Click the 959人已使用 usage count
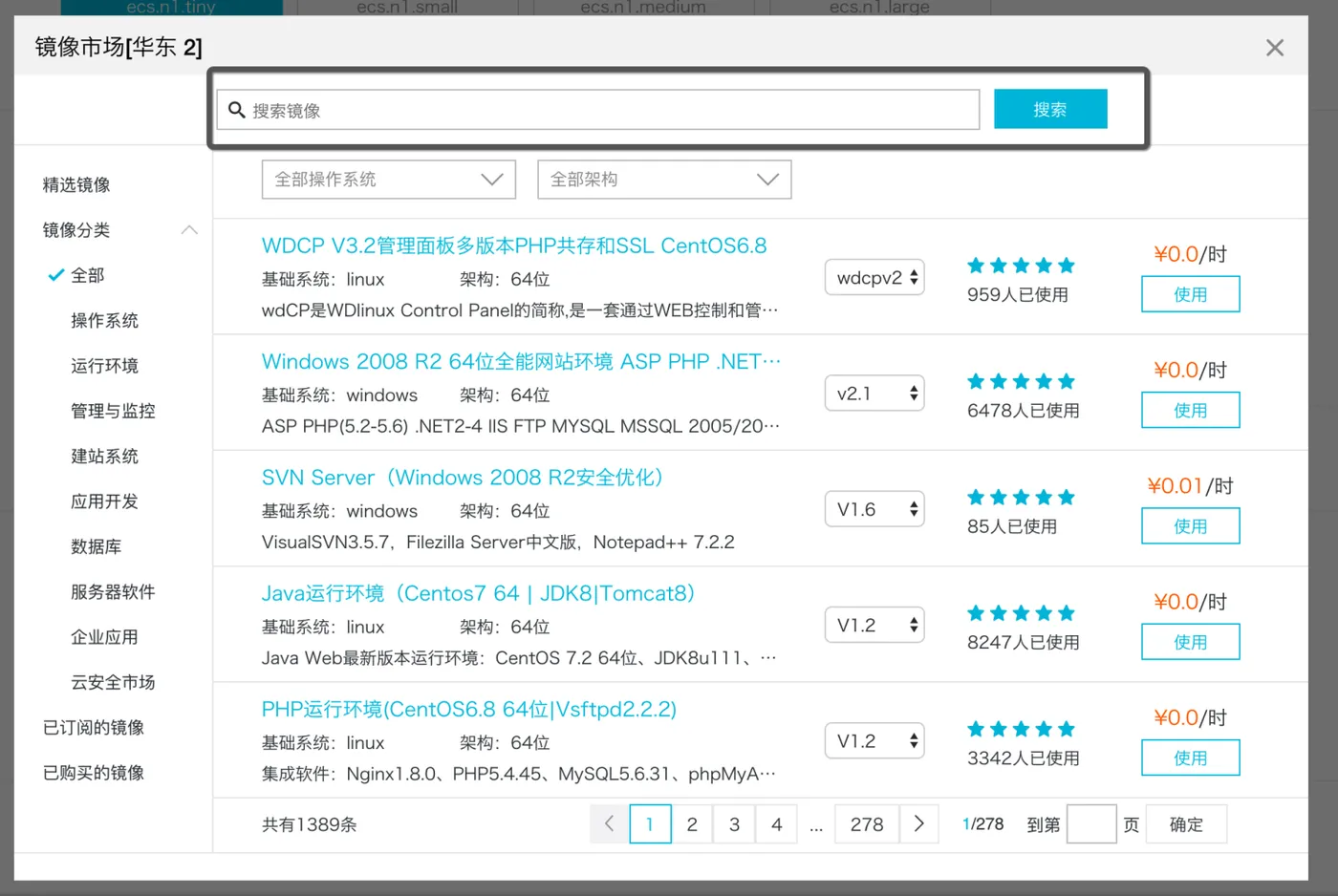The width and height of the screenshot is (1338, 896). click(x=1018, y=294)
